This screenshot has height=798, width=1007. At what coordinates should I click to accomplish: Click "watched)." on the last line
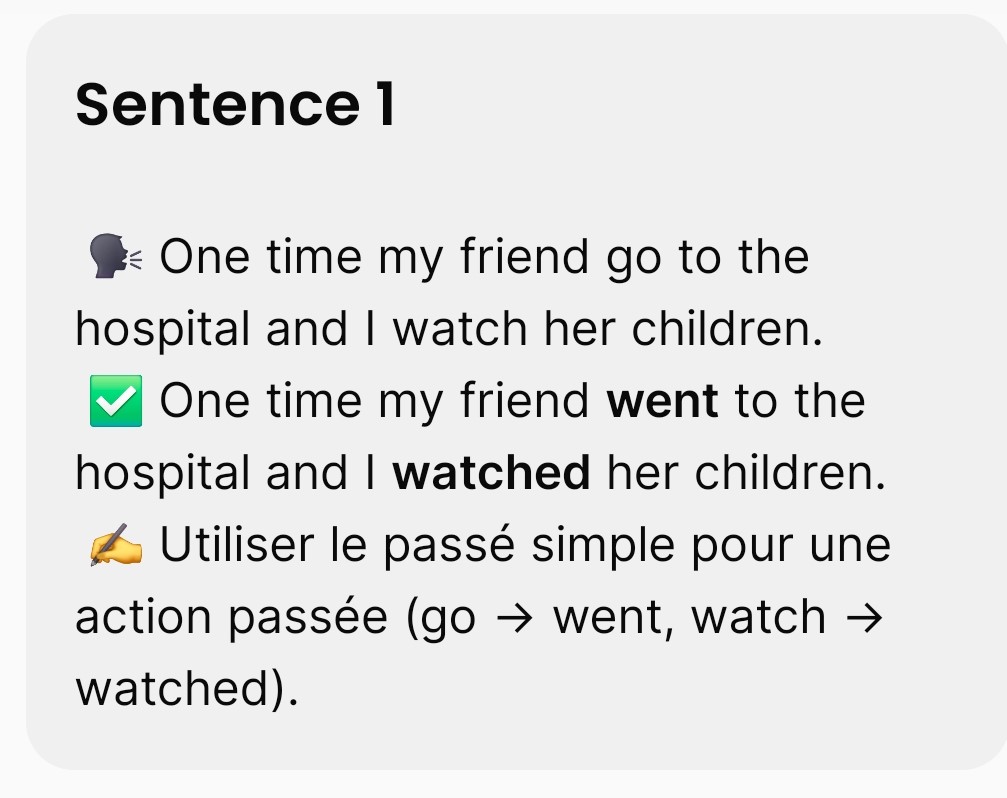coord(187,690)
